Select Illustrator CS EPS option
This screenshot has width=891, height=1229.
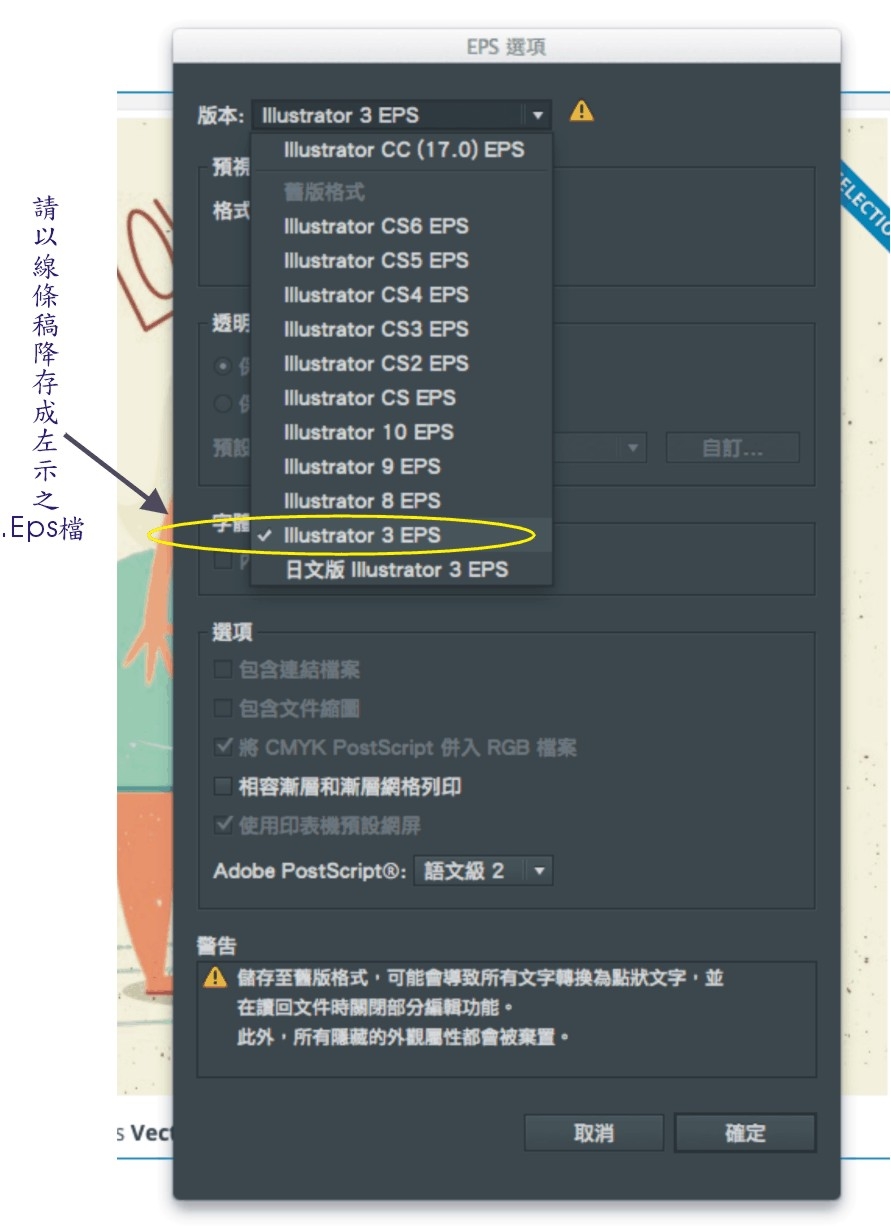(x=369, y=398)
